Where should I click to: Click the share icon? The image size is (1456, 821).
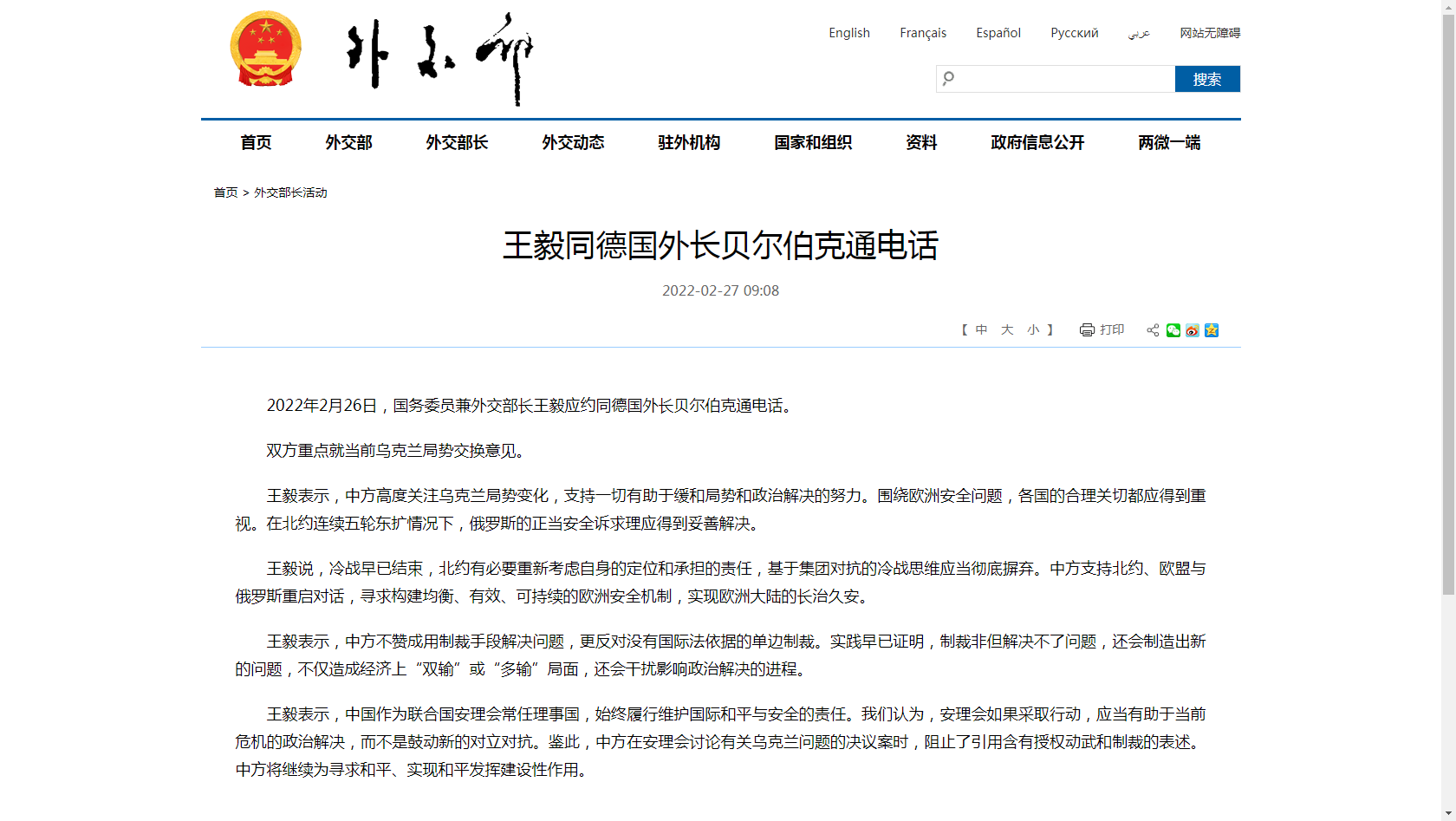tap(1153, 330)
